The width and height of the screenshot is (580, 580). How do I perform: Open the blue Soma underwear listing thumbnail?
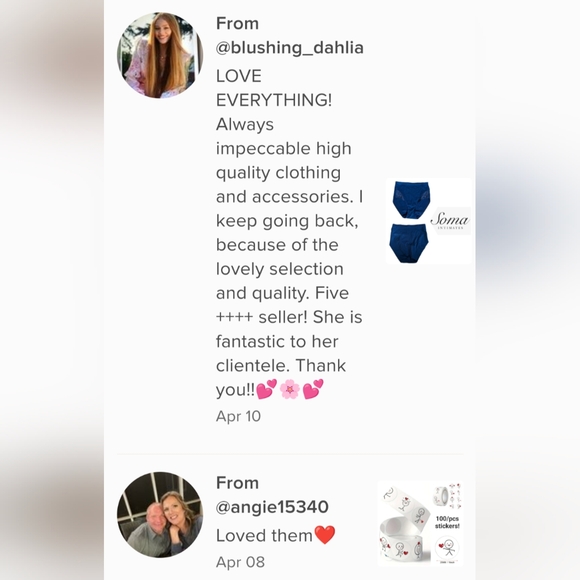point(428,221)
